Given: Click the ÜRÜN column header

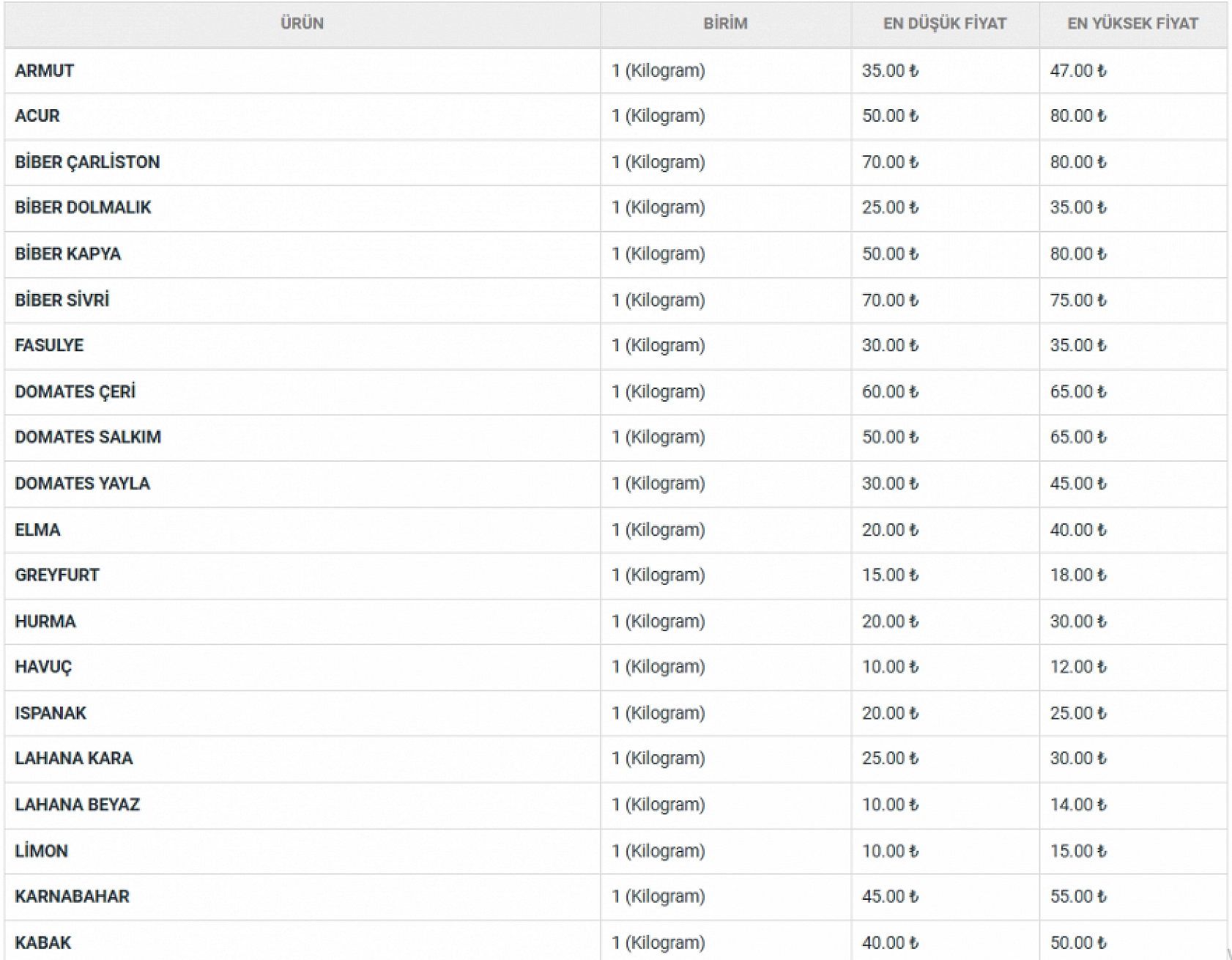Looking at the screenshot, I should (x=302, y=23).
